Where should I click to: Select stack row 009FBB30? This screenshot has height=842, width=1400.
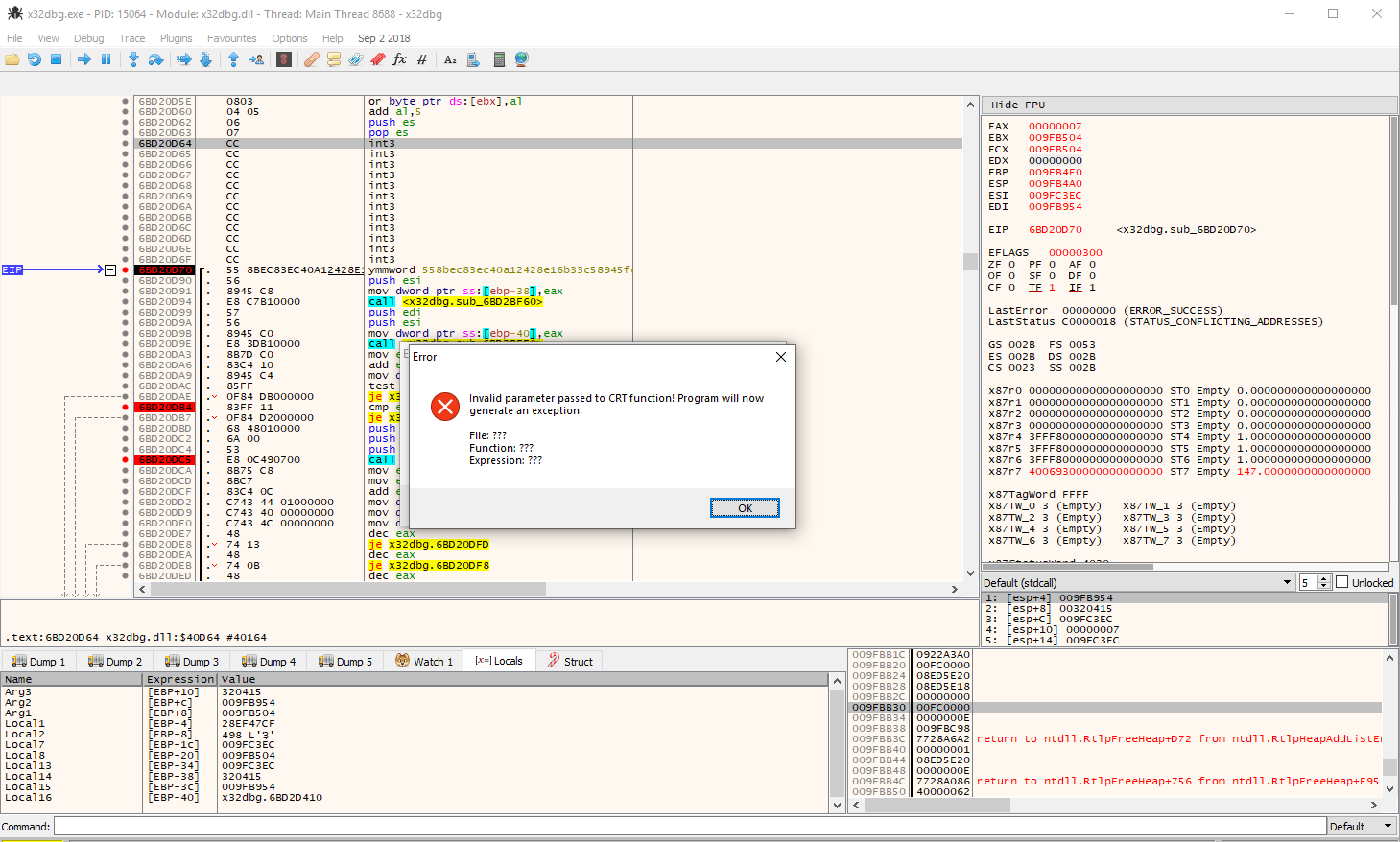1116,707
